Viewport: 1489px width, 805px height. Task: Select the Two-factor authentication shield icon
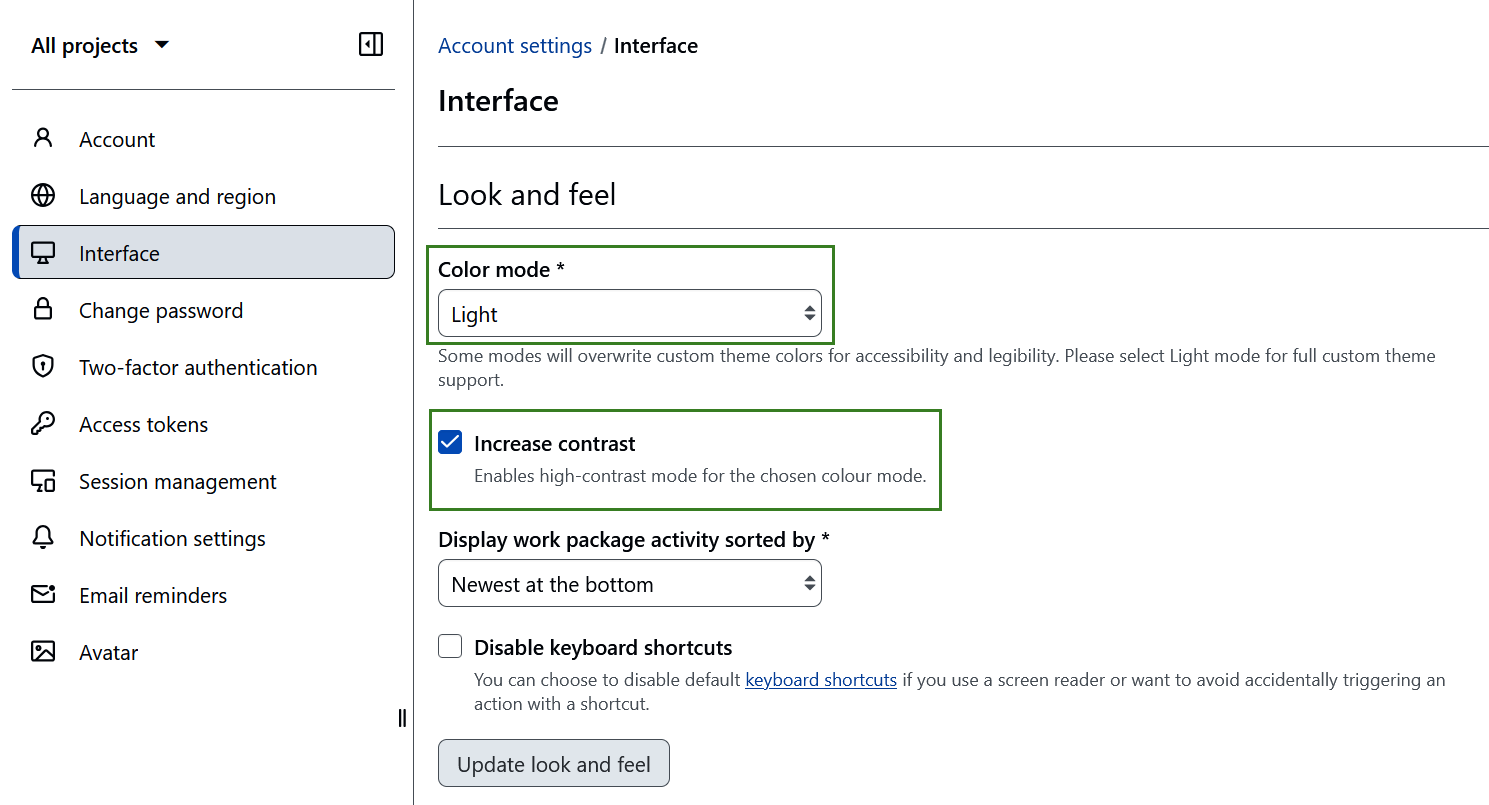click(x=43, y=367)
